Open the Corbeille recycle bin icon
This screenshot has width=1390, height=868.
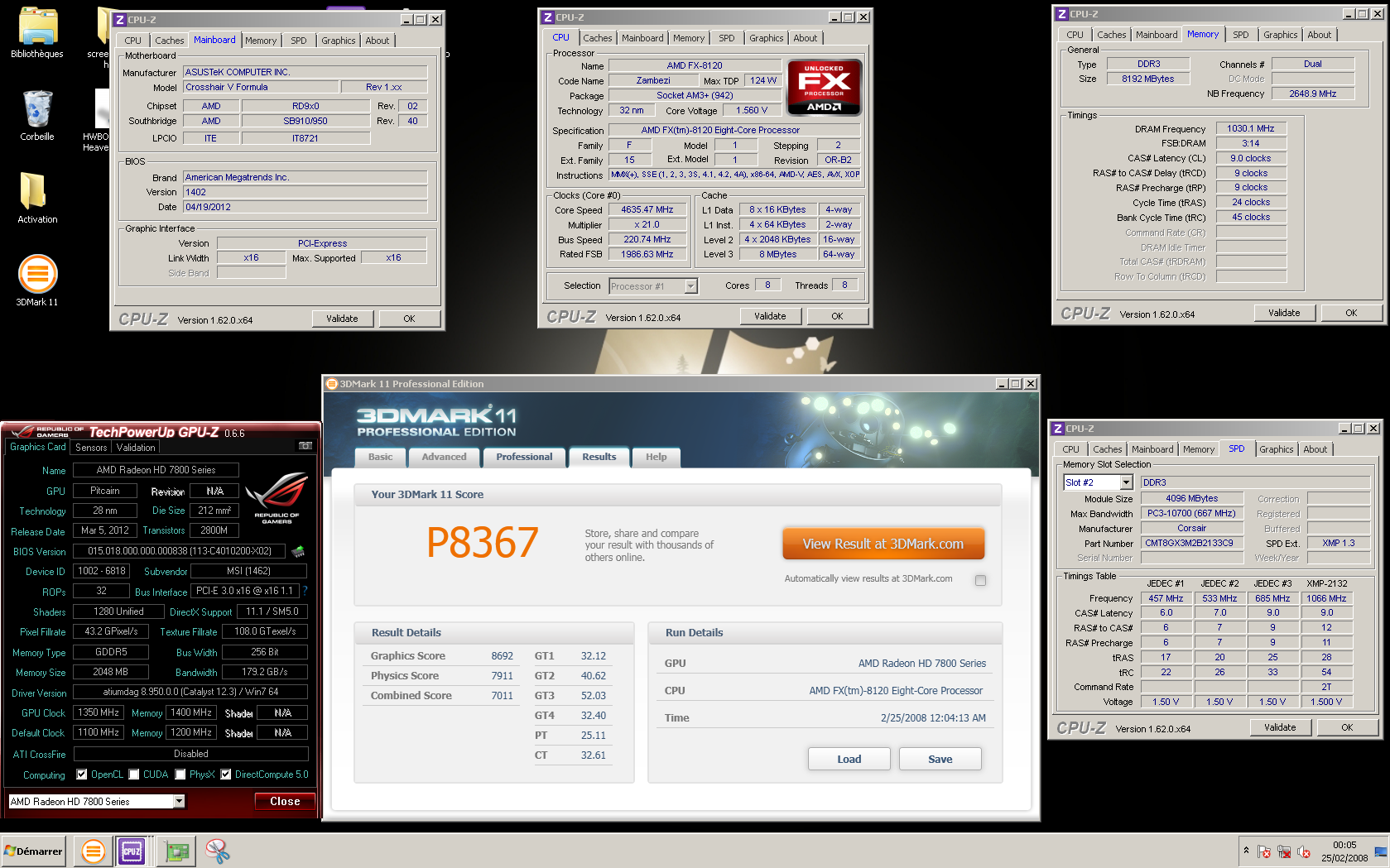37,116
